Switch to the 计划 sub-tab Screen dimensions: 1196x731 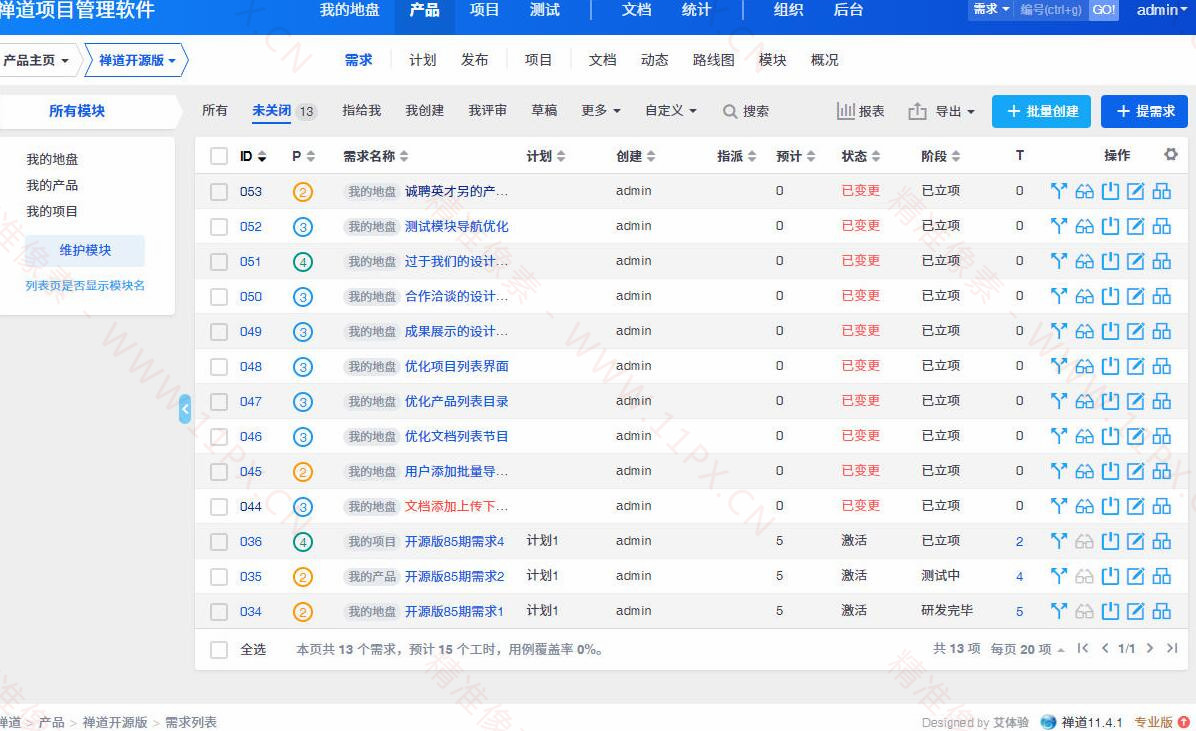(x=423, y=60)
